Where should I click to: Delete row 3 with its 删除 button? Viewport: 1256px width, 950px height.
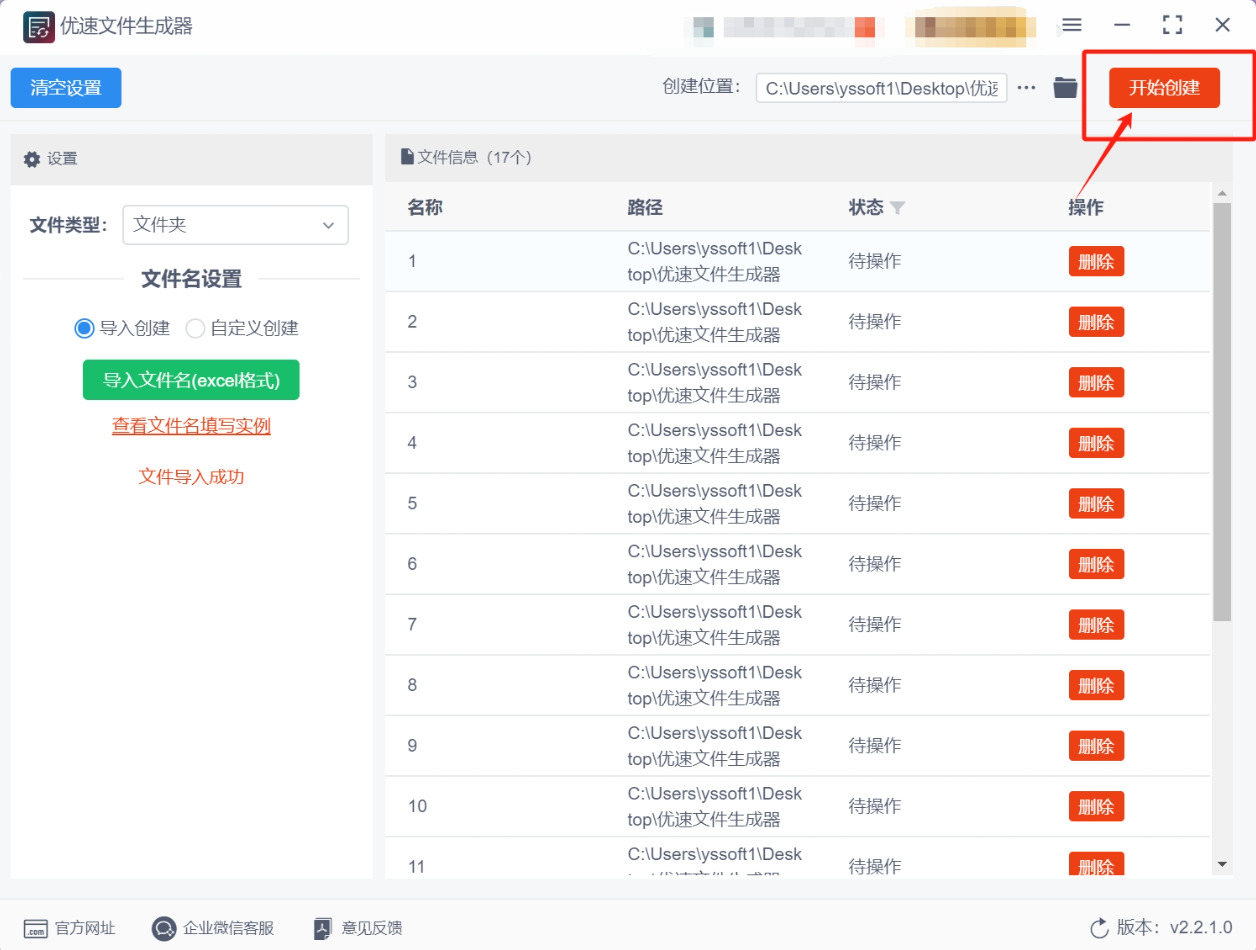click(x=1096, y=382)
